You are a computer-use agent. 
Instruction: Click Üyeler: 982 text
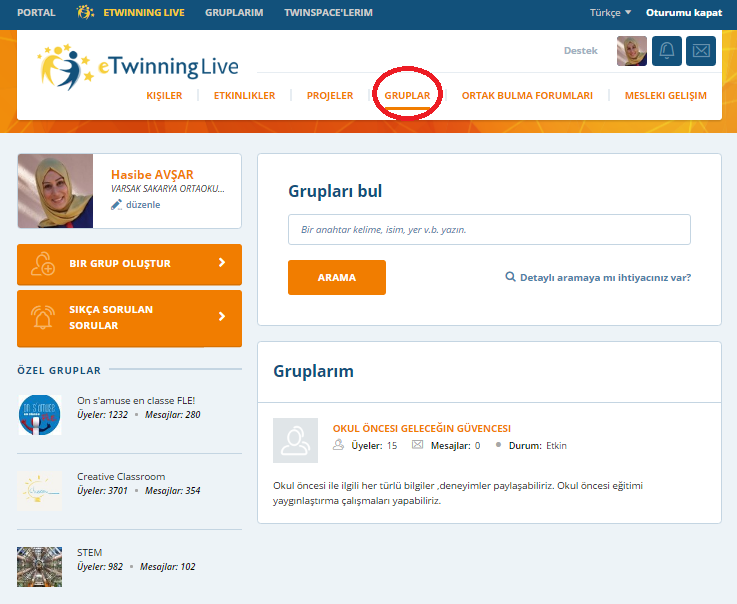click(x=100, y=566)
